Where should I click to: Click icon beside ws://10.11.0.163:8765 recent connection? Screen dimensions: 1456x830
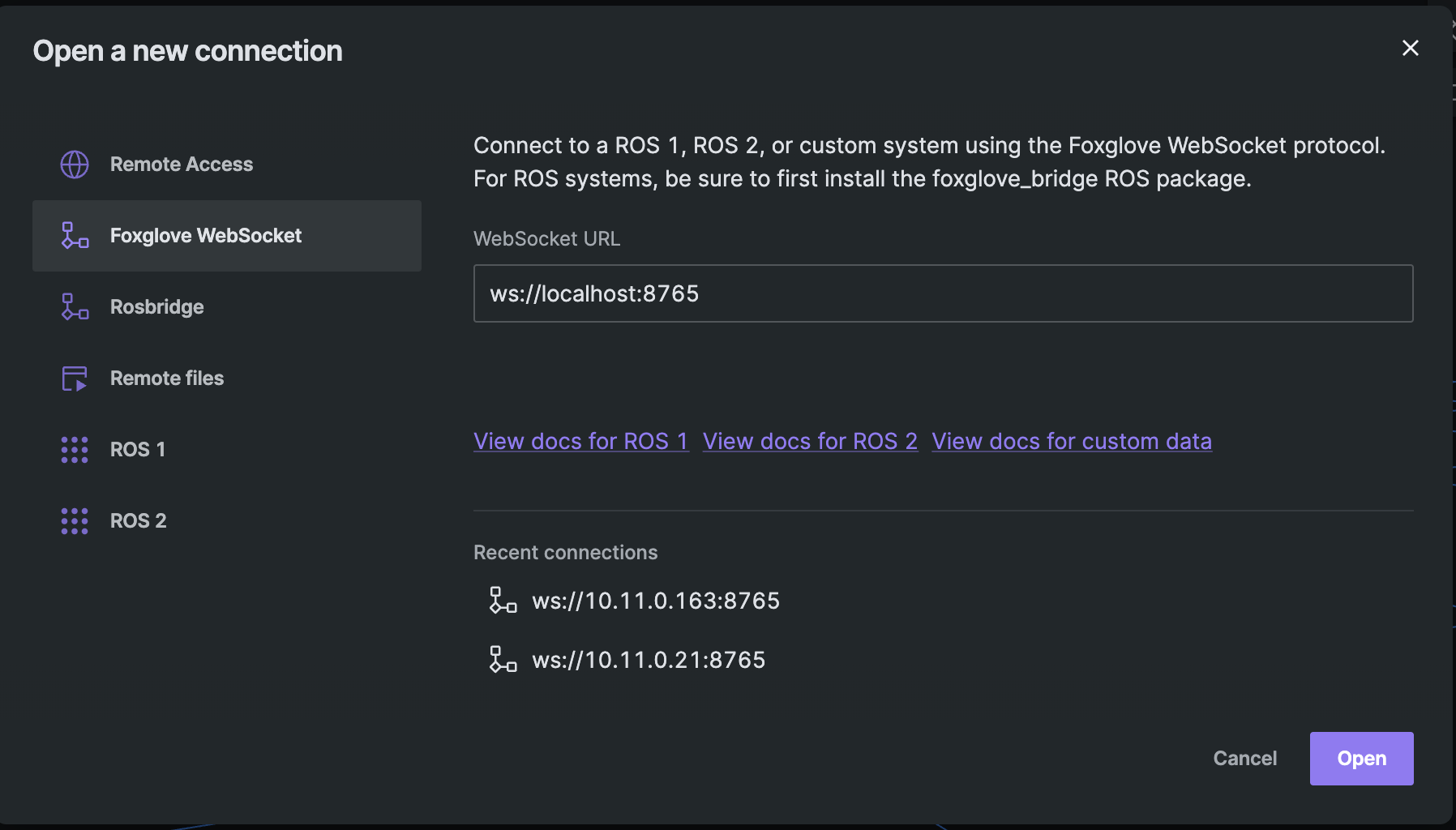point(503,601)
